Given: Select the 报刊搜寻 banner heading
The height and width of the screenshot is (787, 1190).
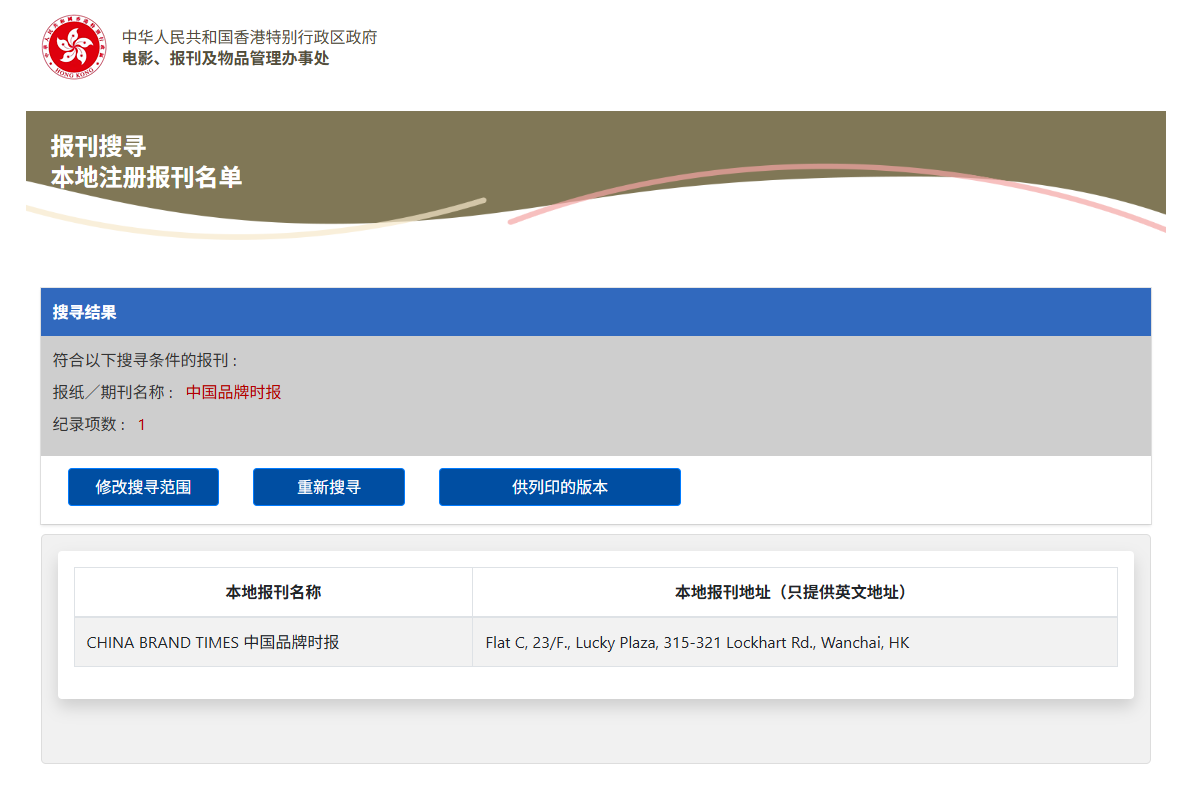Looking at the screenshot, I should point(98,147).
